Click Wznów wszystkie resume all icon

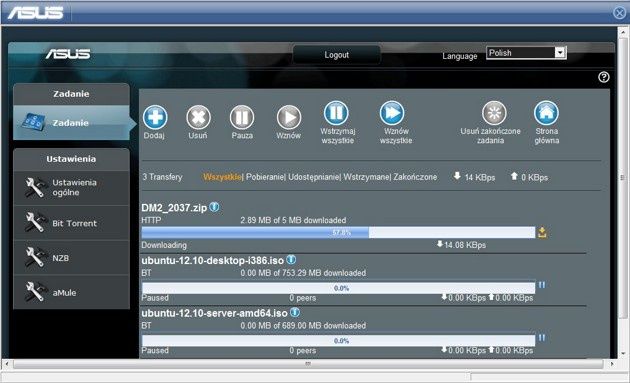pos(392,113)
